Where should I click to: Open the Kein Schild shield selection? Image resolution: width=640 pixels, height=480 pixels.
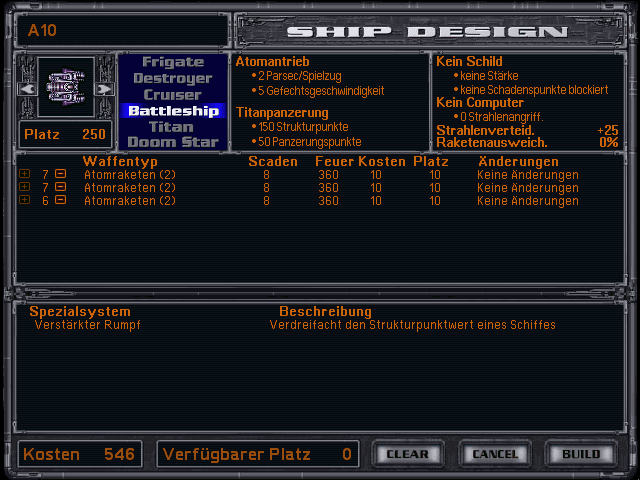[x=470, y=62]
